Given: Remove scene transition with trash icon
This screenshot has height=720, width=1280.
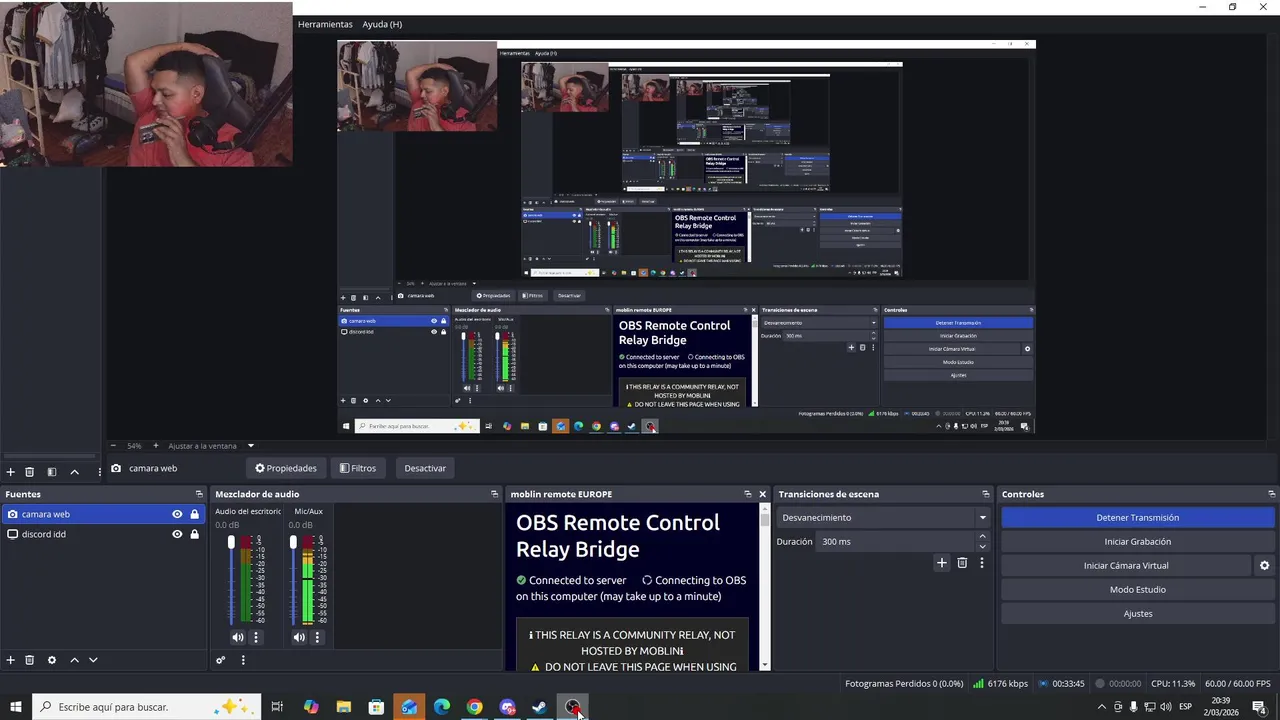Looking at the screenshot, I should [962, 563].
